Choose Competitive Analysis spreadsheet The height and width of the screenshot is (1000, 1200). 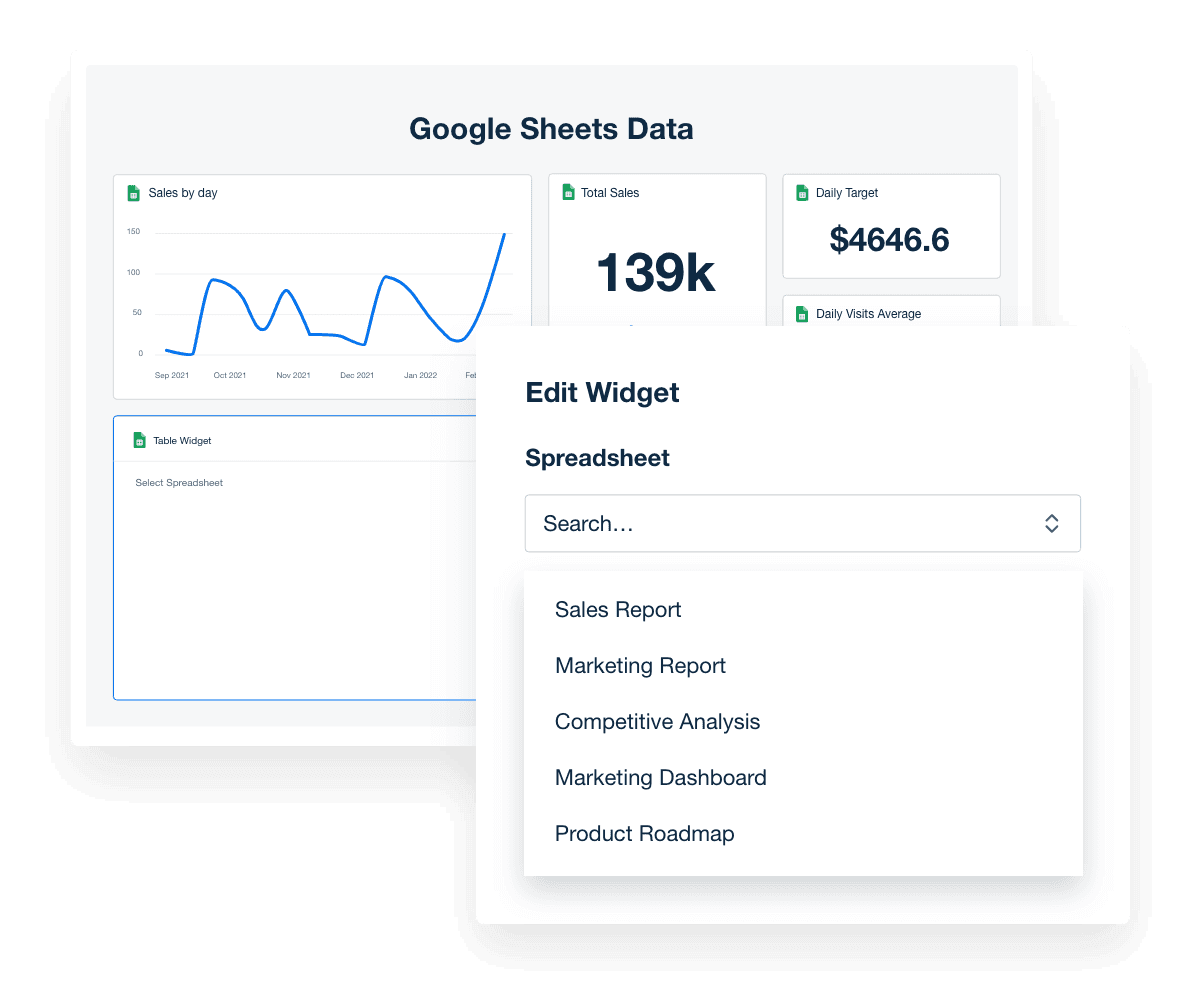(657, 721)
